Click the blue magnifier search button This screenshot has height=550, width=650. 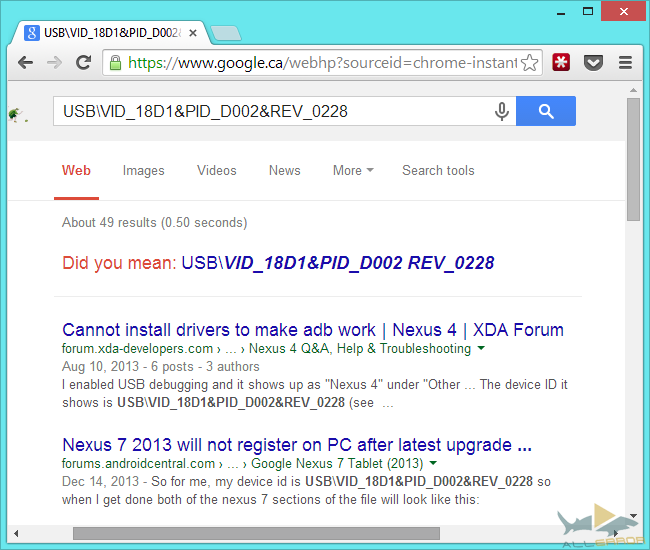(x=546, y=111)
